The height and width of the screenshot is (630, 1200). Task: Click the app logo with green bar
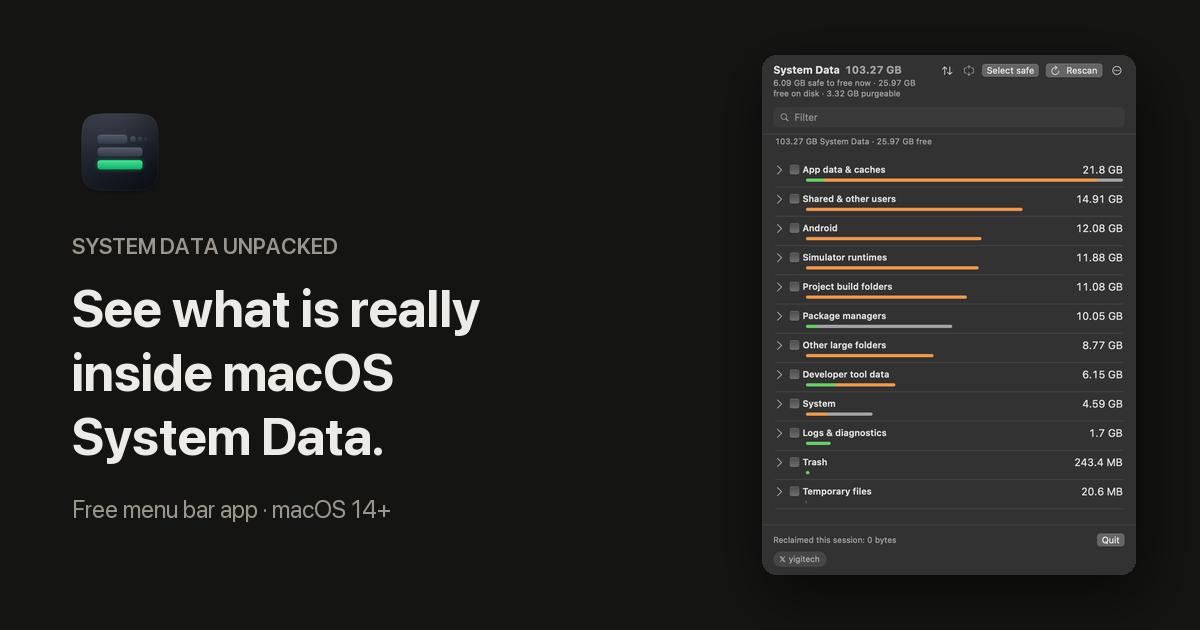click(120, 152)
